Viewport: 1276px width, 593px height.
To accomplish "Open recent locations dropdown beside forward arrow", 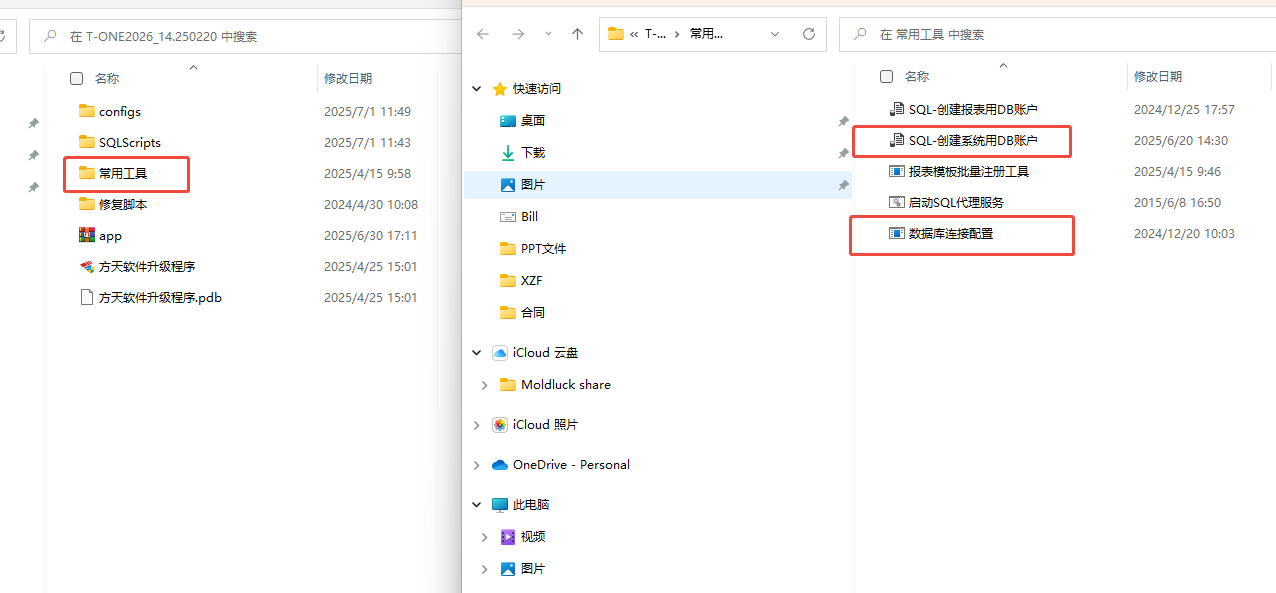I will pos(548,34).
